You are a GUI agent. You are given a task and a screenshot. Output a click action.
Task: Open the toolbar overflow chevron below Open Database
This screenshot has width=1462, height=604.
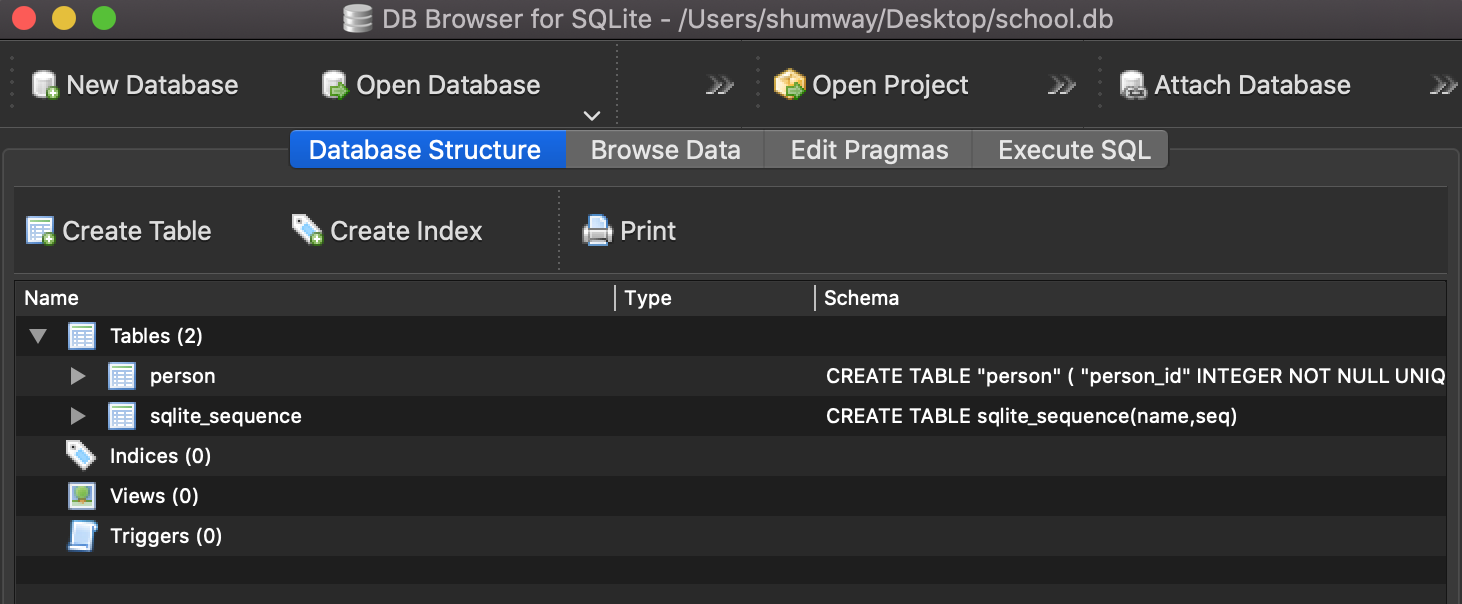592,116
